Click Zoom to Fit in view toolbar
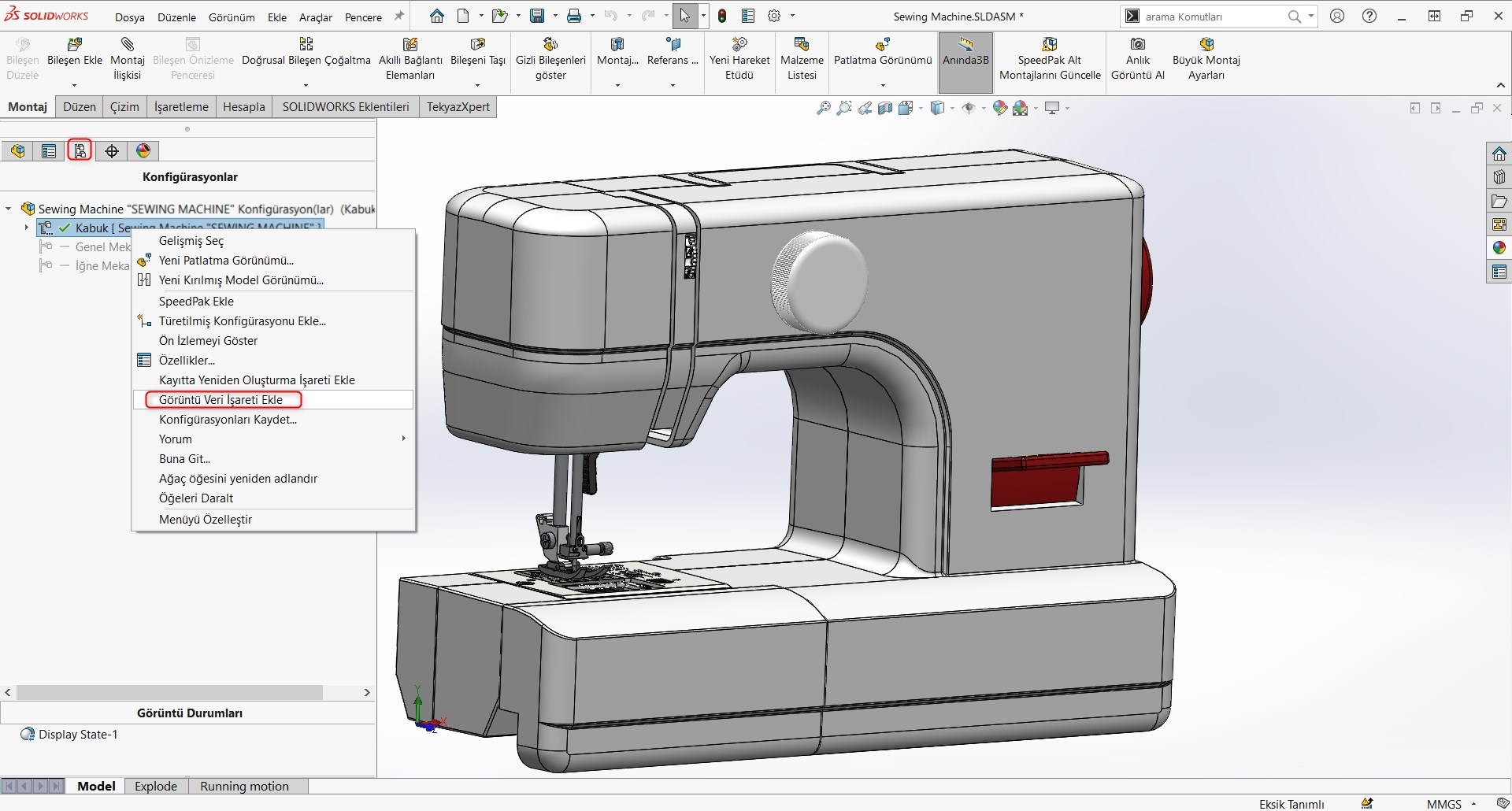Viewport: 1512px width, 811px height. click(x=824, y=108)
